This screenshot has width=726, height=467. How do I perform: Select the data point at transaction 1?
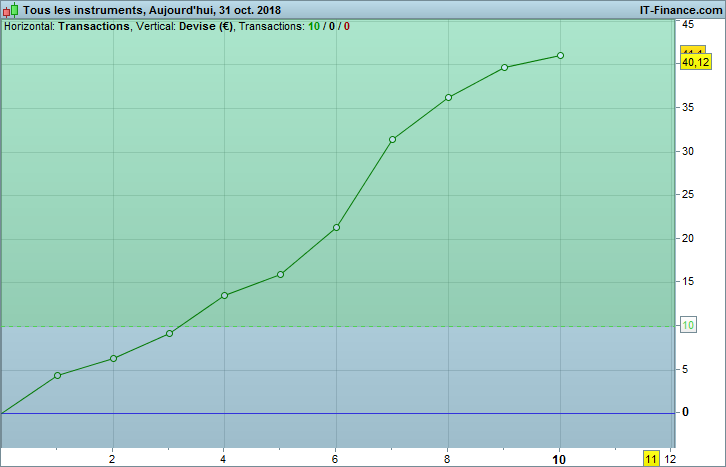[57, 375]
